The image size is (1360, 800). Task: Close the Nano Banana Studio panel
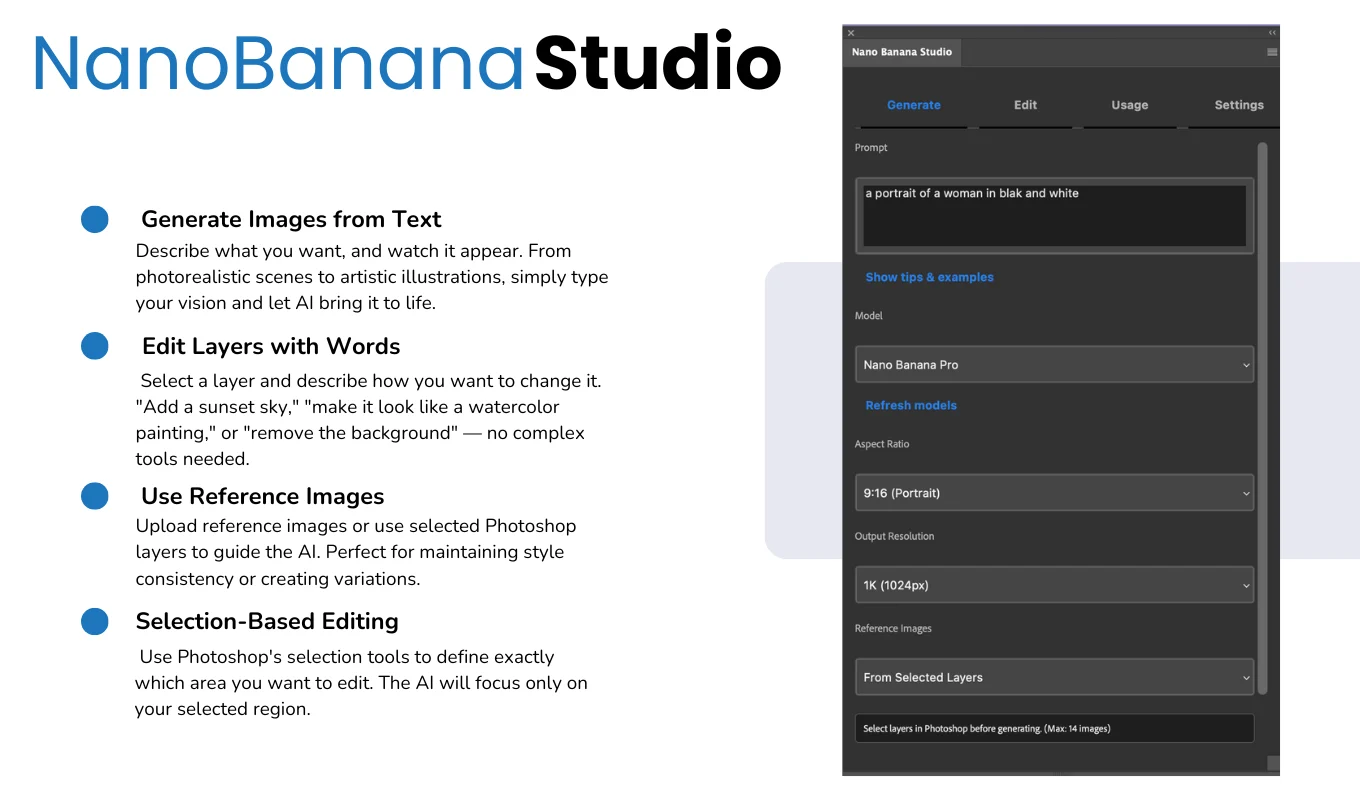pyautogui.click(x=851, y=33)
